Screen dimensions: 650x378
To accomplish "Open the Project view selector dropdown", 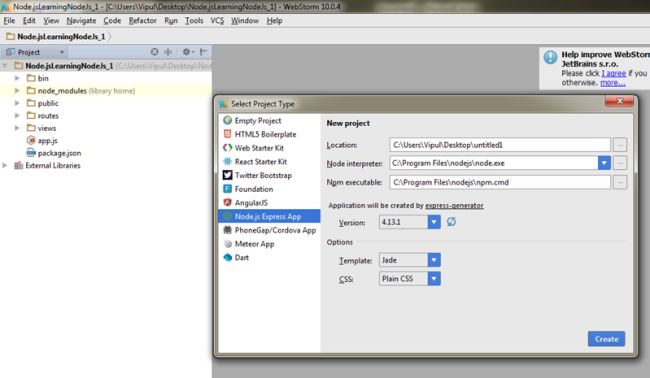I will coord(35,52).
